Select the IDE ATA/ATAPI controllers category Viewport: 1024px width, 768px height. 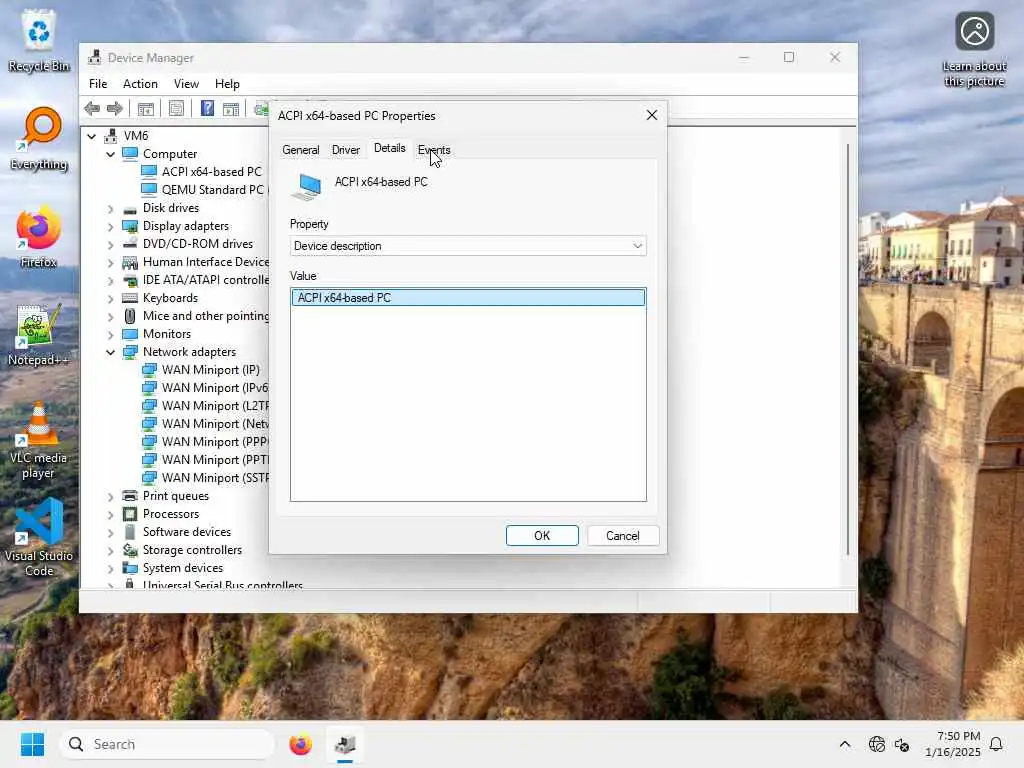tap(196, 280)
